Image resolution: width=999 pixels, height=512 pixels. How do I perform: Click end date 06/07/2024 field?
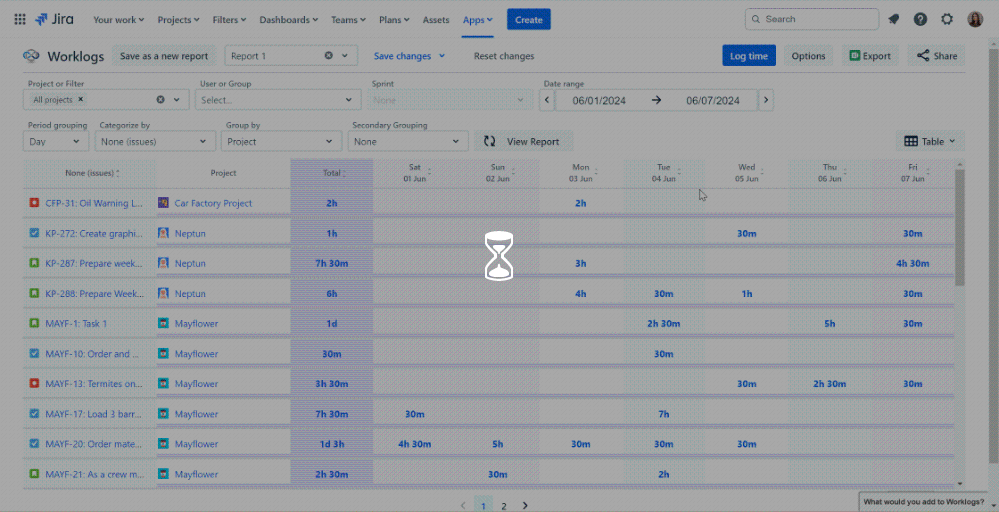tap(713, 100)
